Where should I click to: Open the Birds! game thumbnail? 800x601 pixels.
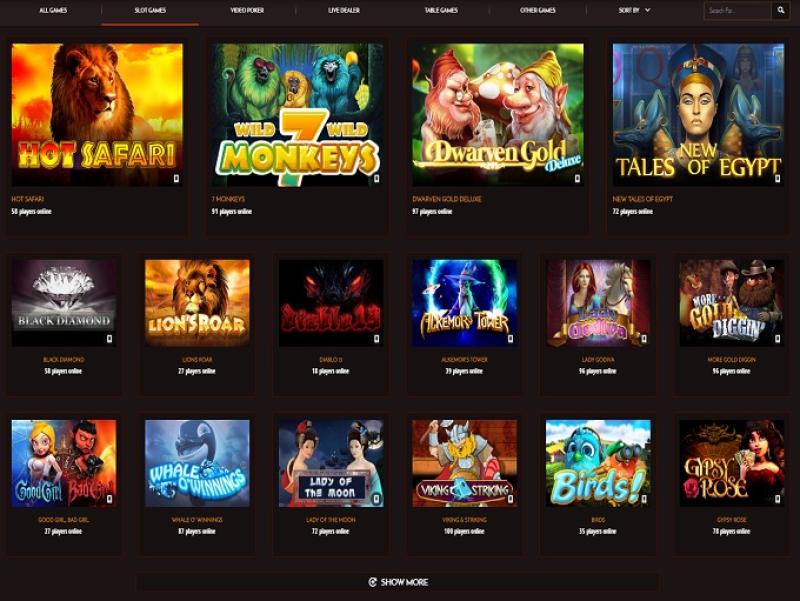click(598, 463)
